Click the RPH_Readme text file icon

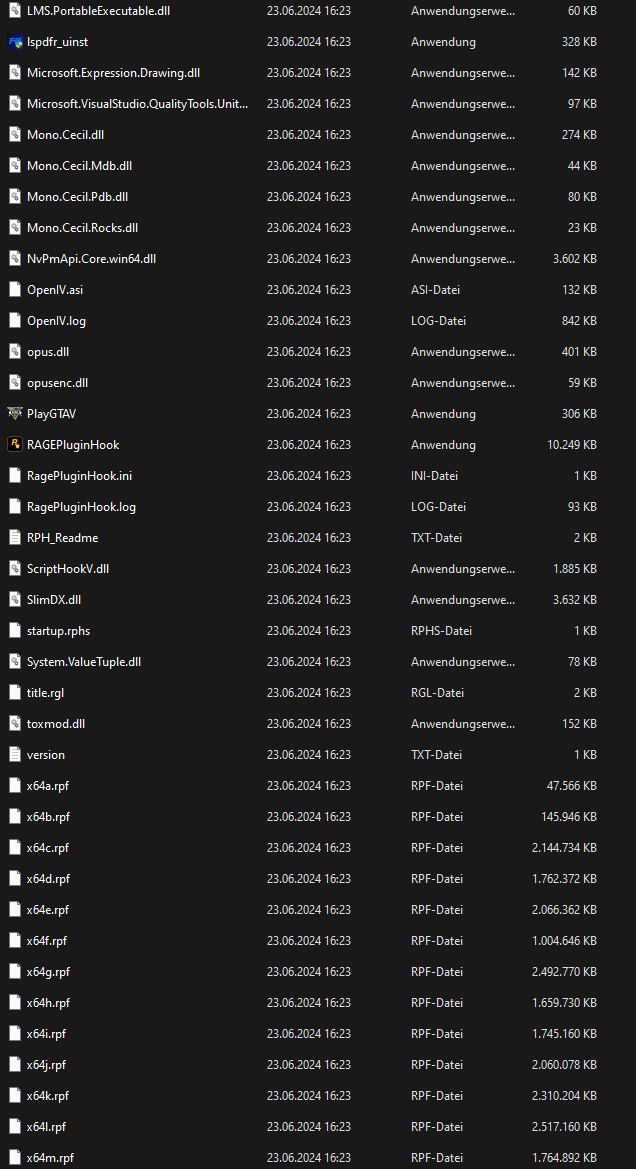[15, 537]
